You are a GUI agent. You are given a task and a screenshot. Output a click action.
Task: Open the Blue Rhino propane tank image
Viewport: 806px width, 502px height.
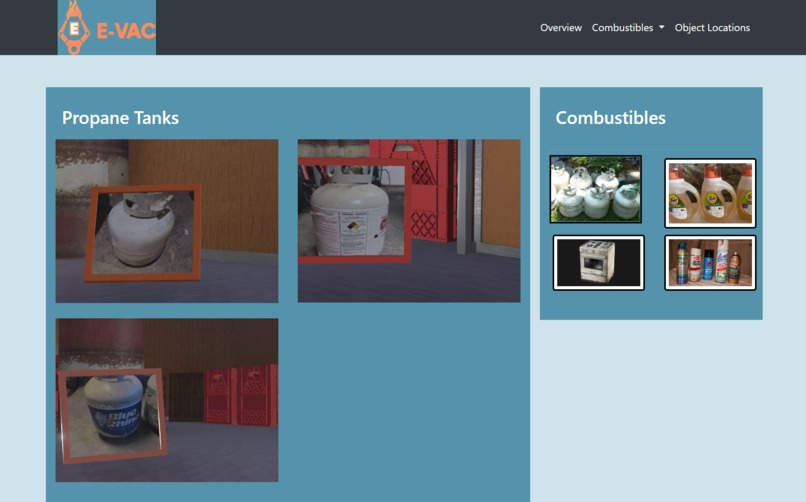[x=167, y=400]
